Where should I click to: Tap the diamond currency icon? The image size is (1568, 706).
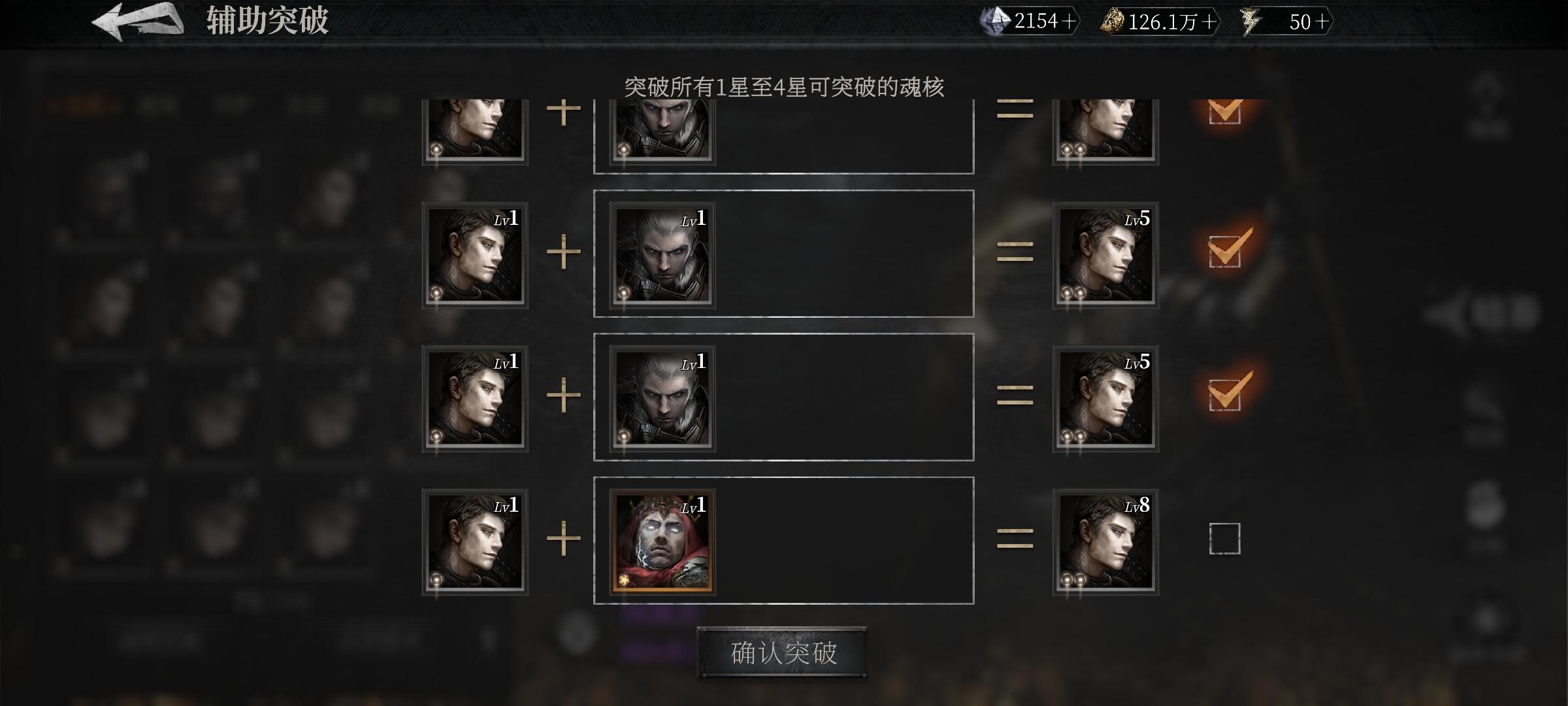click(x=995, y=22)
